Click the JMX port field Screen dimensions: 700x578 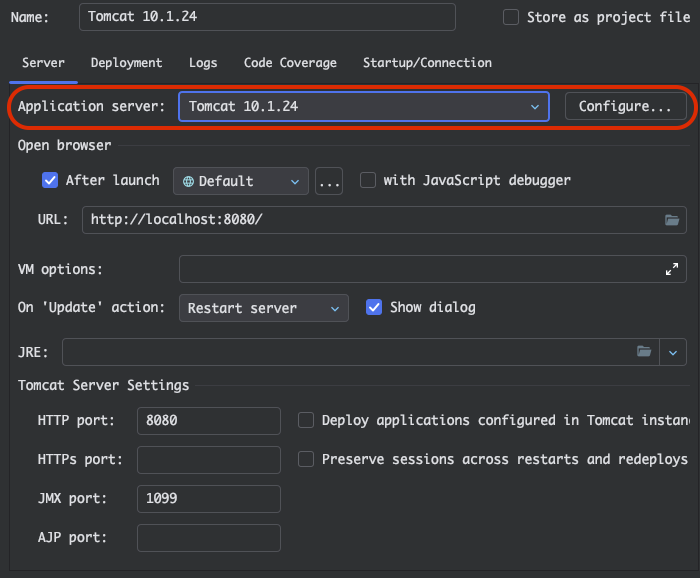(x=209, y=499)
